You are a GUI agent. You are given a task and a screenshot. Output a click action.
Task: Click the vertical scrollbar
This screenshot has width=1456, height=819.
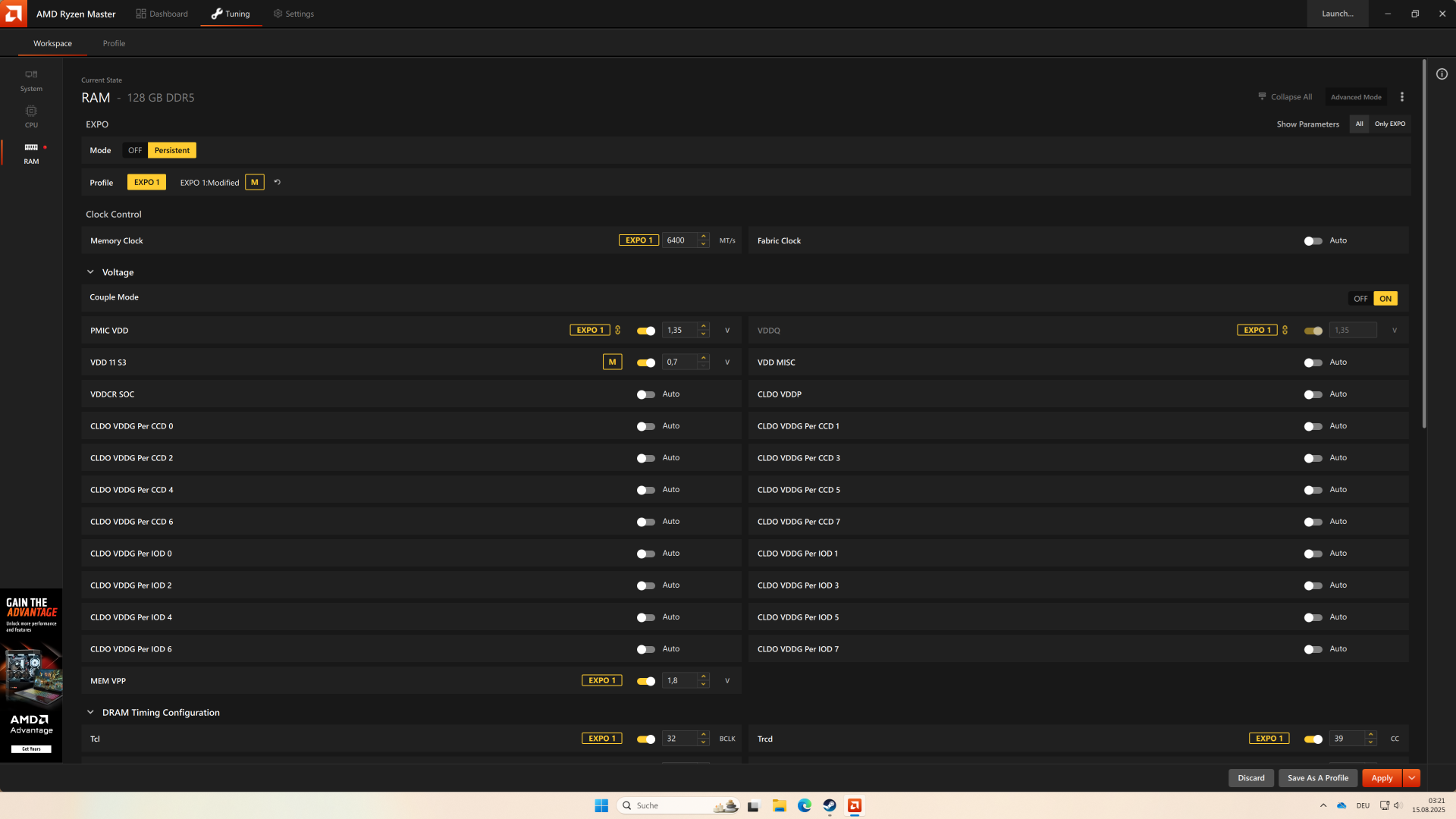coord(1424,243)
